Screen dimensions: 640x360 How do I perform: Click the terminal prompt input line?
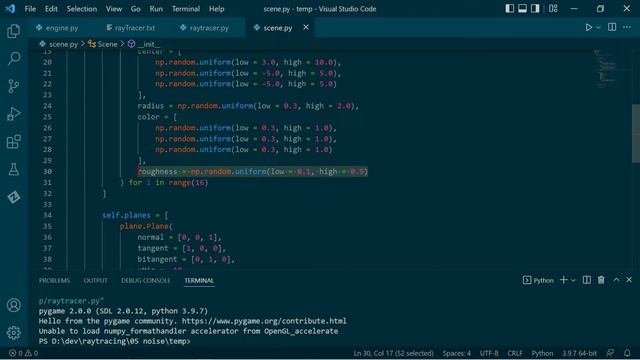coord(114,341)
